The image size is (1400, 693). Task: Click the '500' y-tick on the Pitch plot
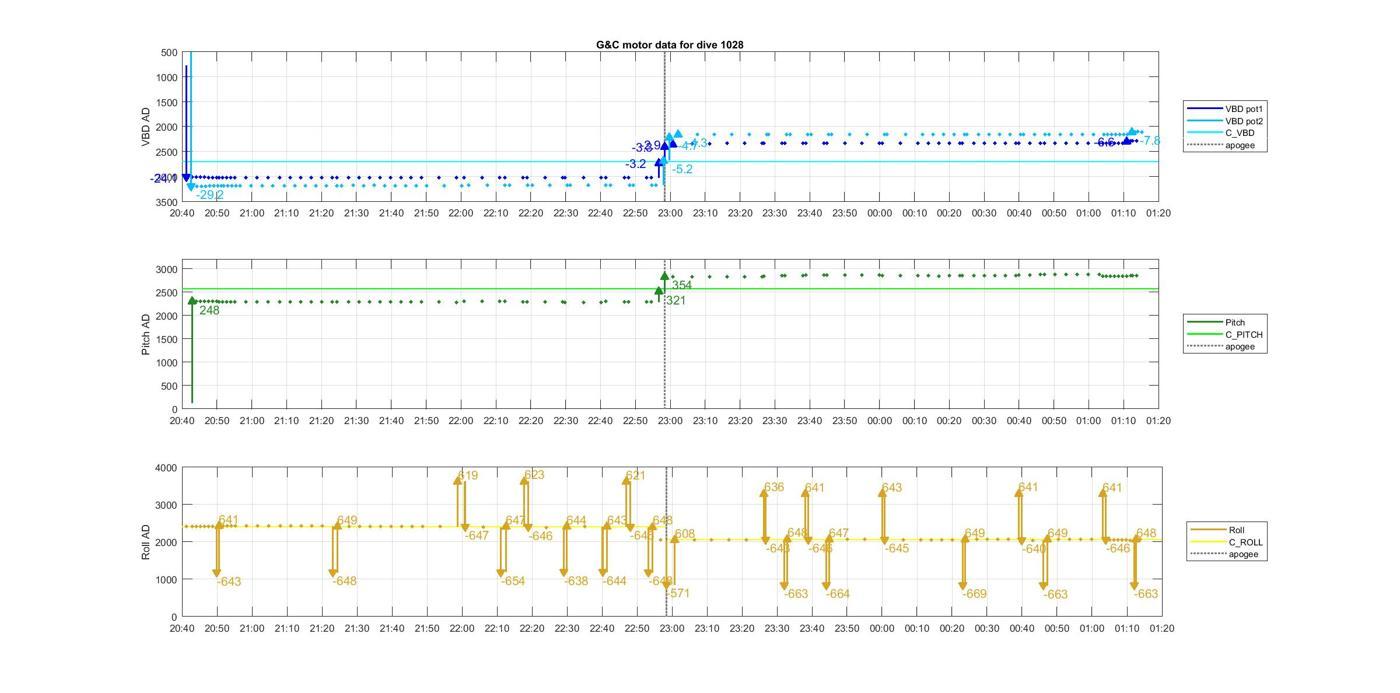pyautogui.click(x=169, y=387)
